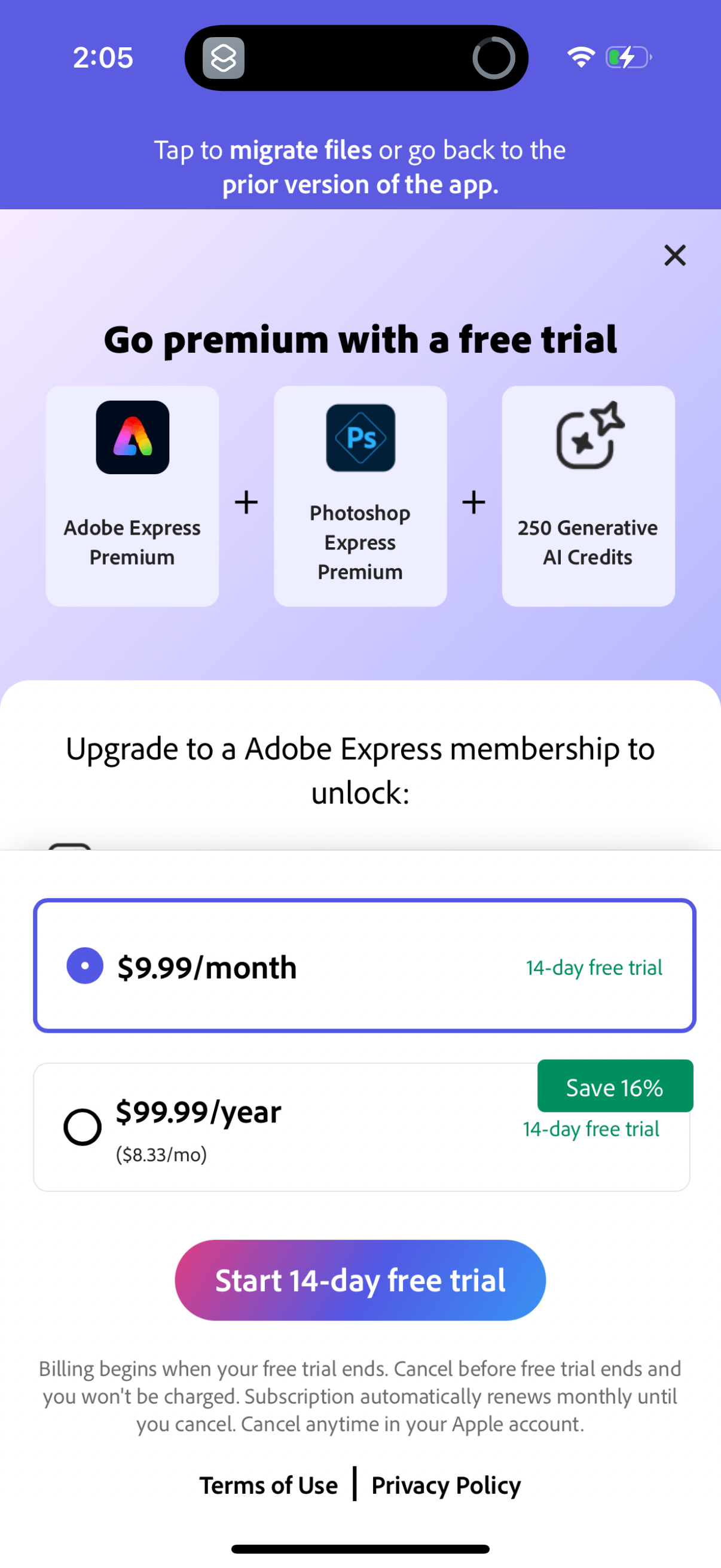The width and height of the screenshot is (721, 1568).
Task: Tap the battery charging indicator
Action: coord(627,57)
